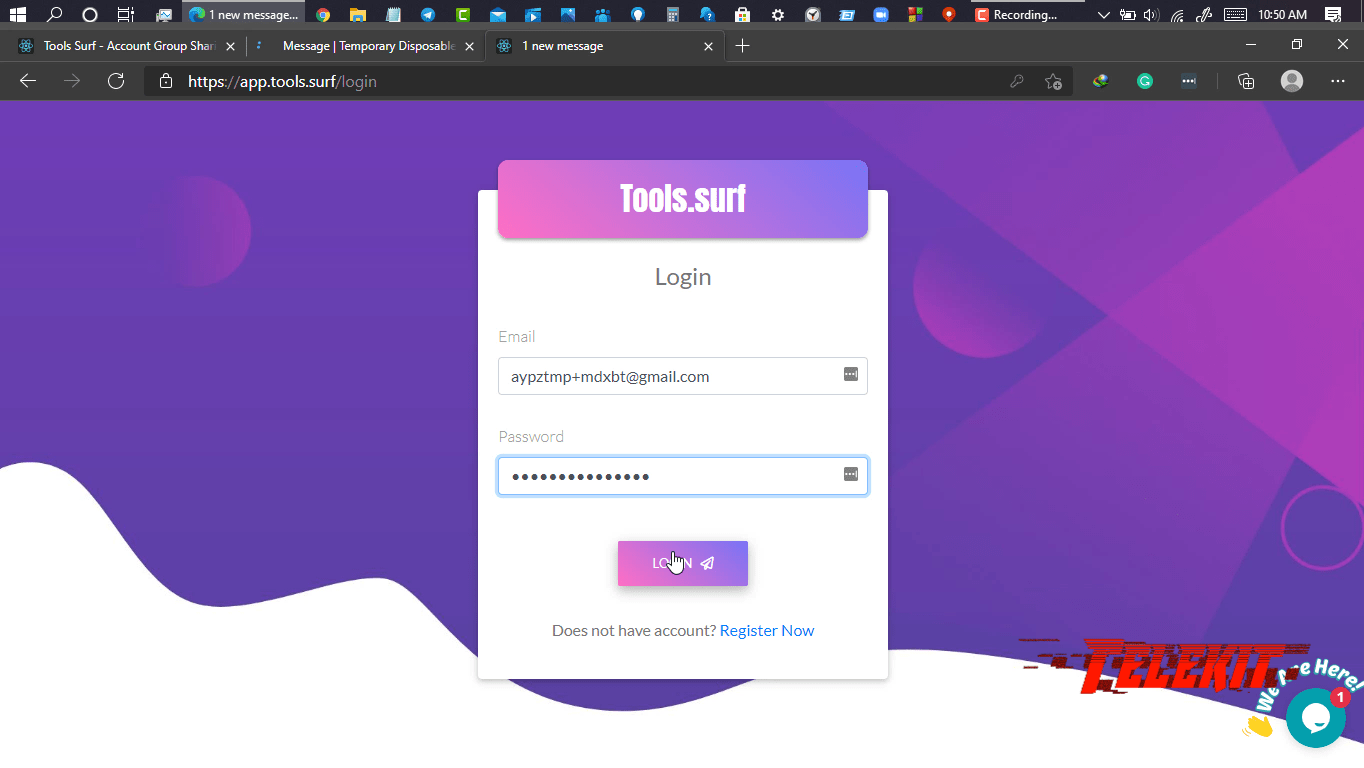Switch to Edge taskbar window '1 new message'
This screenshot has width=1364, height=768.
click(244, 15)
